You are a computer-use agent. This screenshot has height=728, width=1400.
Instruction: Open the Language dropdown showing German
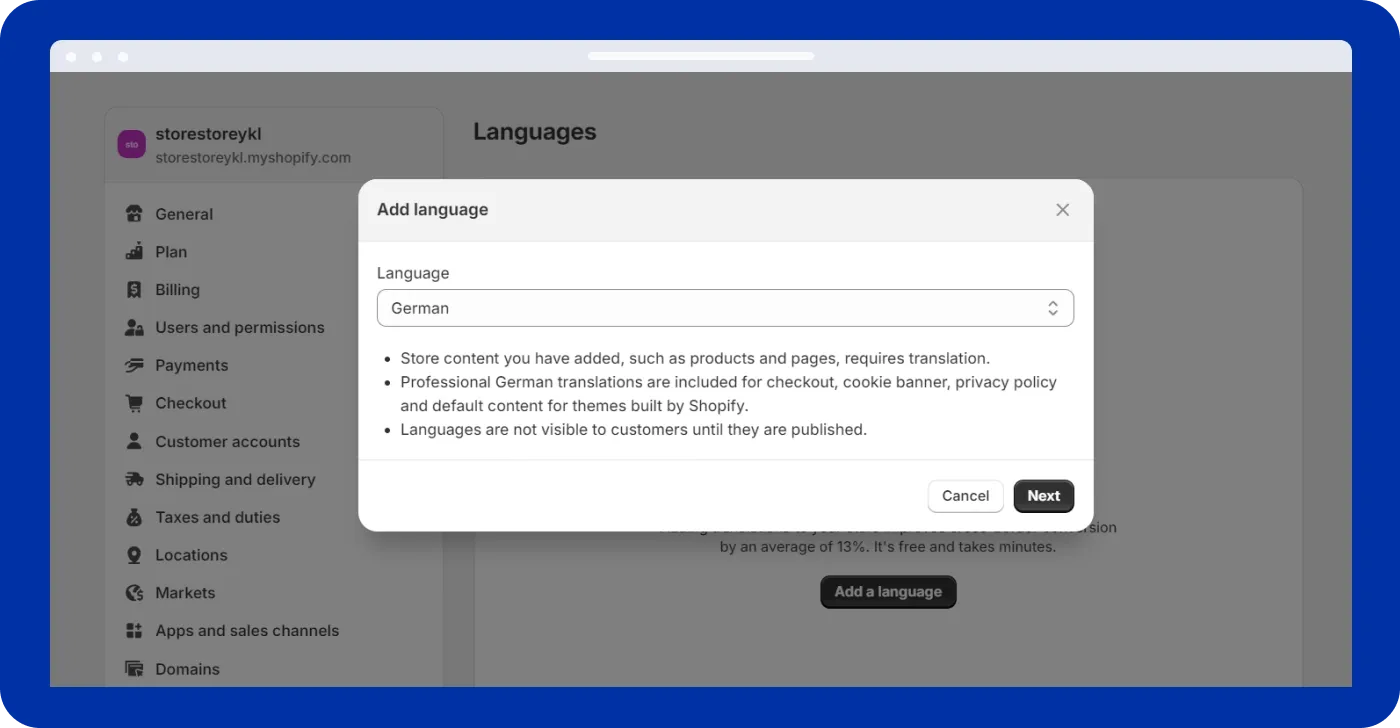pos(725,308)
